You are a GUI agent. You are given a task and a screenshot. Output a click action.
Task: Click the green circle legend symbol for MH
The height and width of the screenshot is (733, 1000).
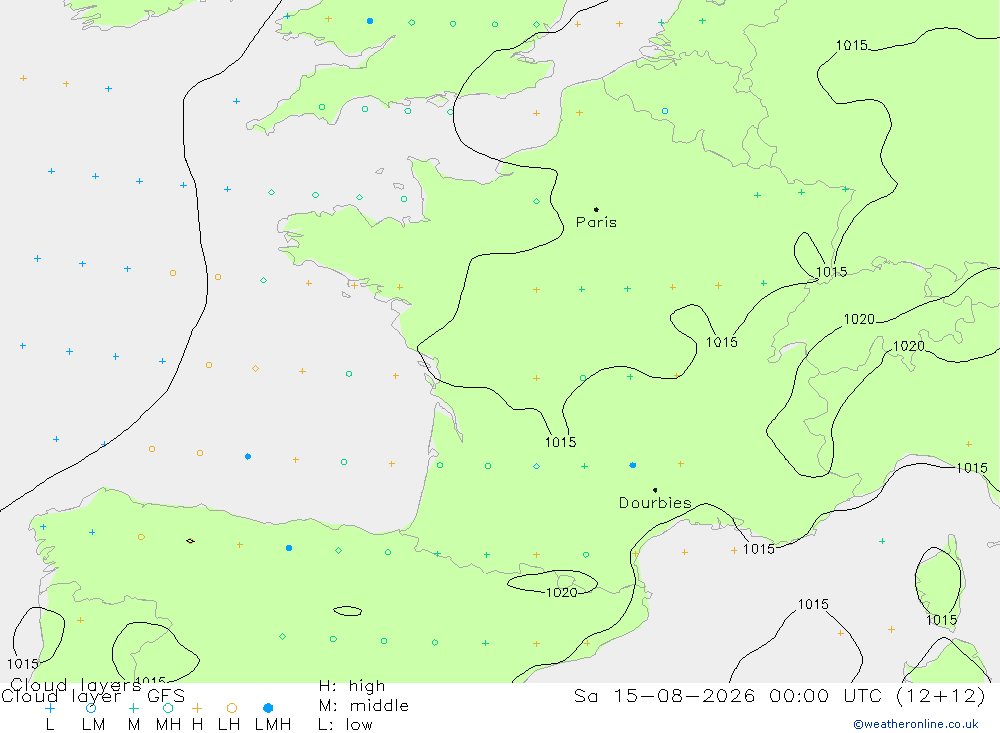pos(168,708)
